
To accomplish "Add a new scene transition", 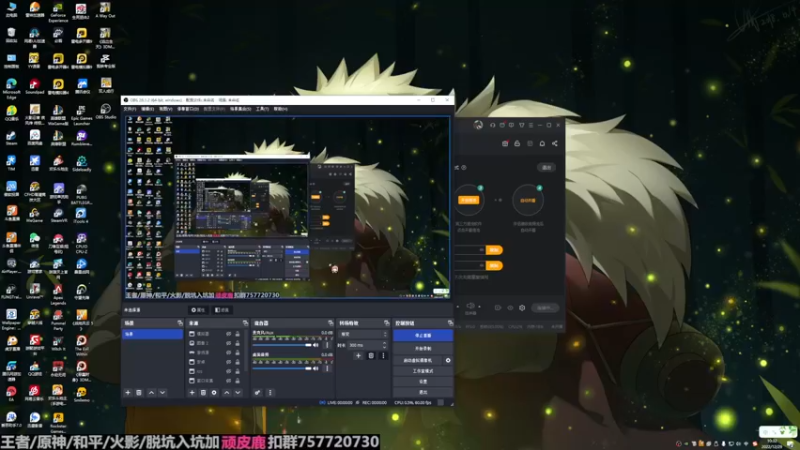I will 358,356.
